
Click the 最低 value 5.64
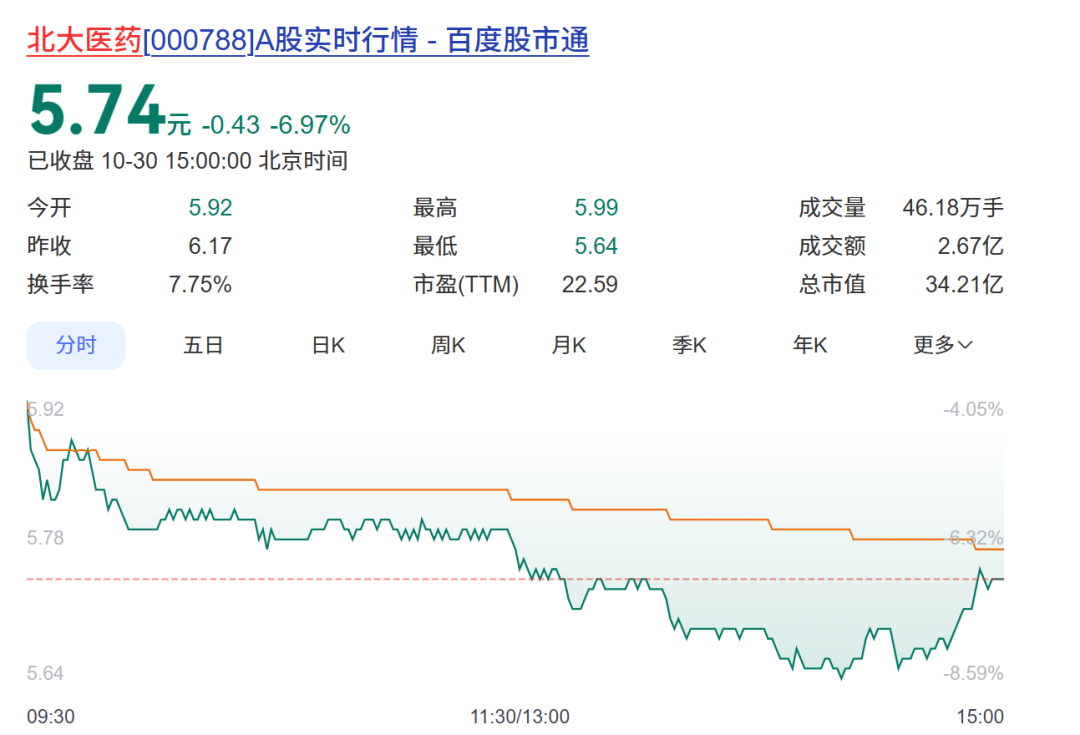(x=596, y=246)
